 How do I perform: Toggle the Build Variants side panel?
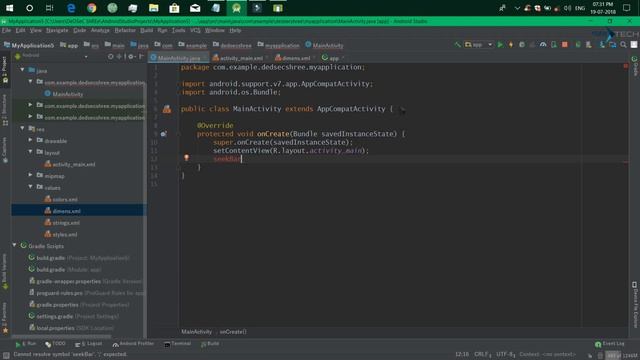click(x=5, y=272)
